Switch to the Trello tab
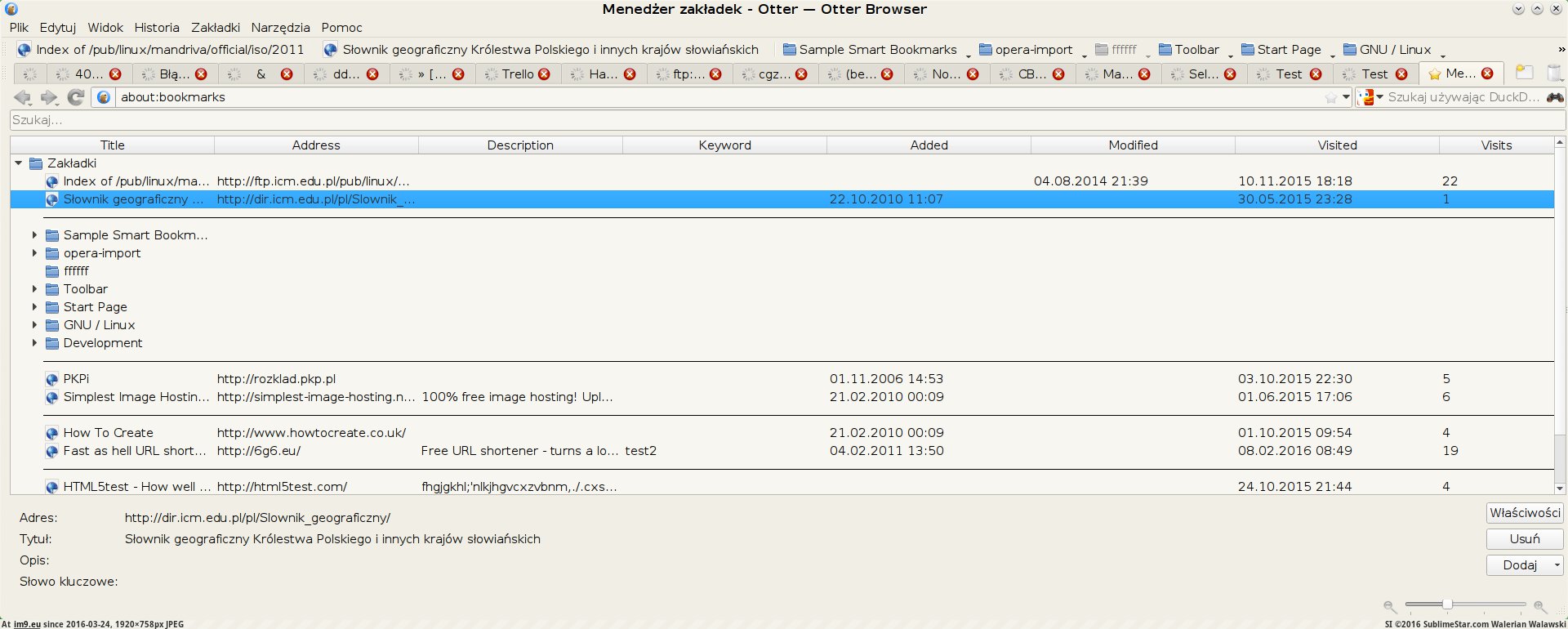The width and height of the screenshot is (1568, 629). (517, 74)
